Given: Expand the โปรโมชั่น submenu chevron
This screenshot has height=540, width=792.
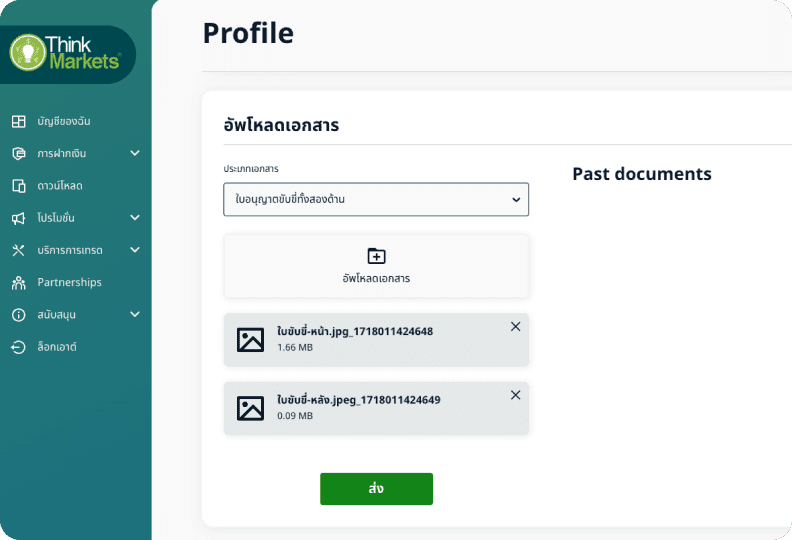Looking at the screenshot, I should click(135, 218).
